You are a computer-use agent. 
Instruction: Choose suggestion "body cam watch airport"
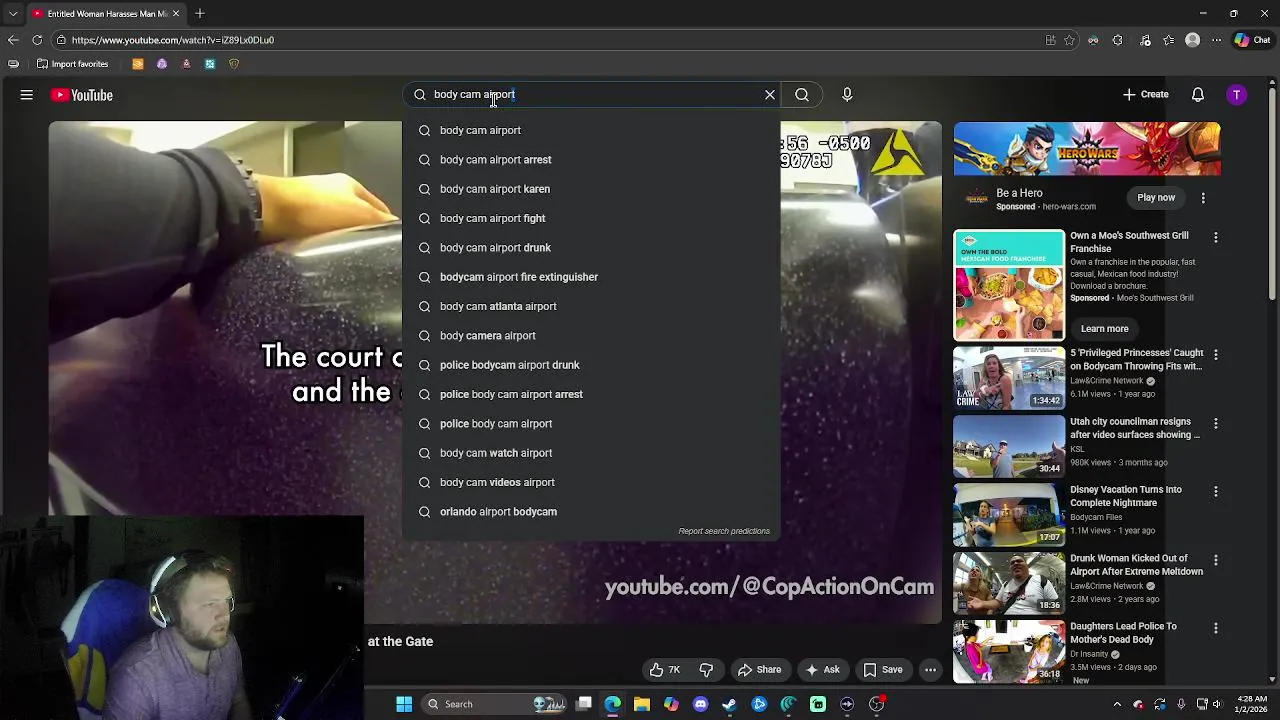click(591, 453)
